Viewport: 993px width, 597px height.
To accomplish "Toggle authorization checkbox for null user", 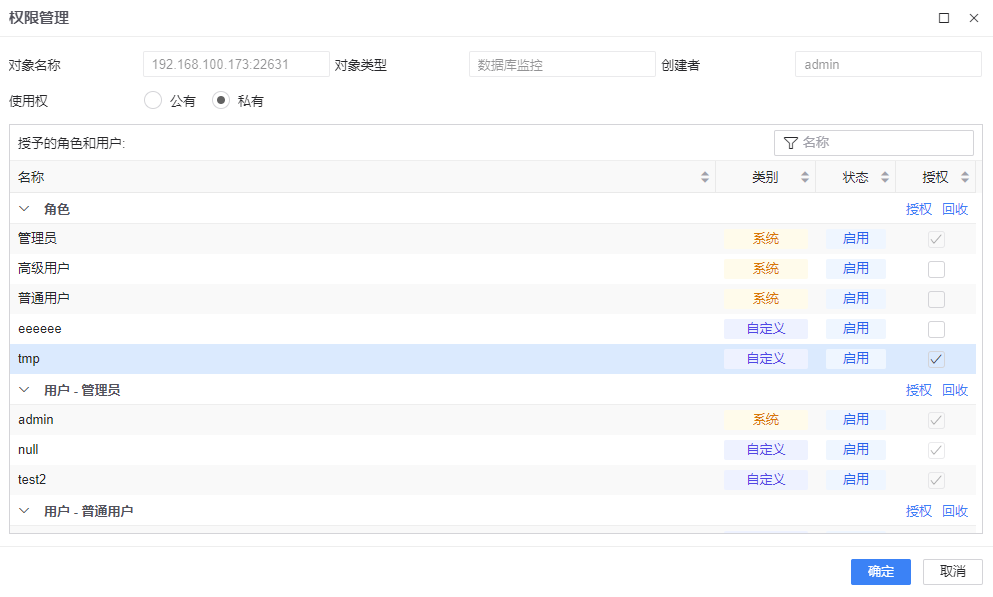I will pos(936,450).
